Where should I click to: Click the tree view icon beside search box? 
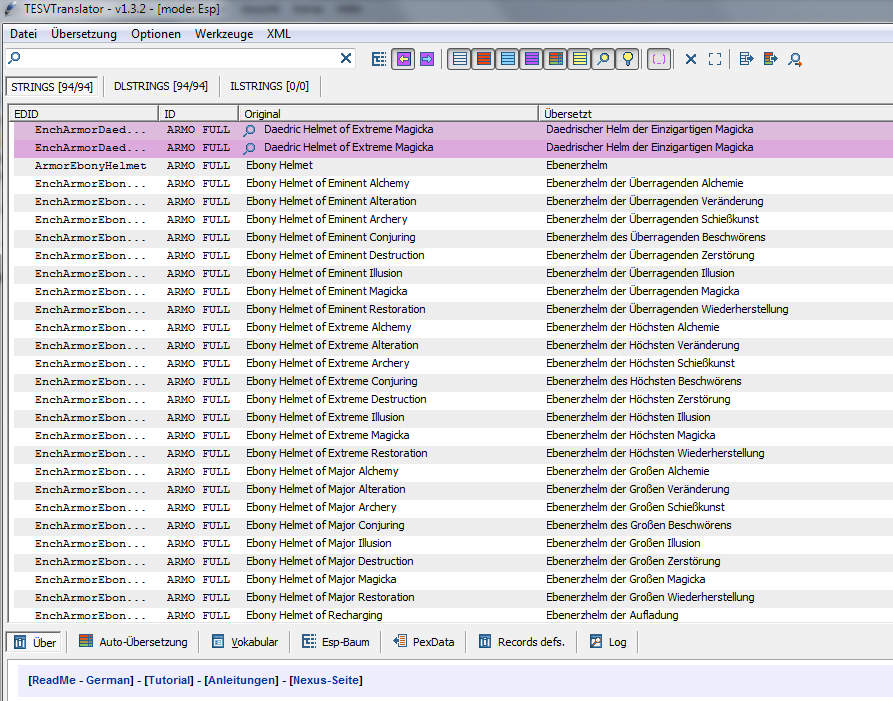tap(379, 59)
